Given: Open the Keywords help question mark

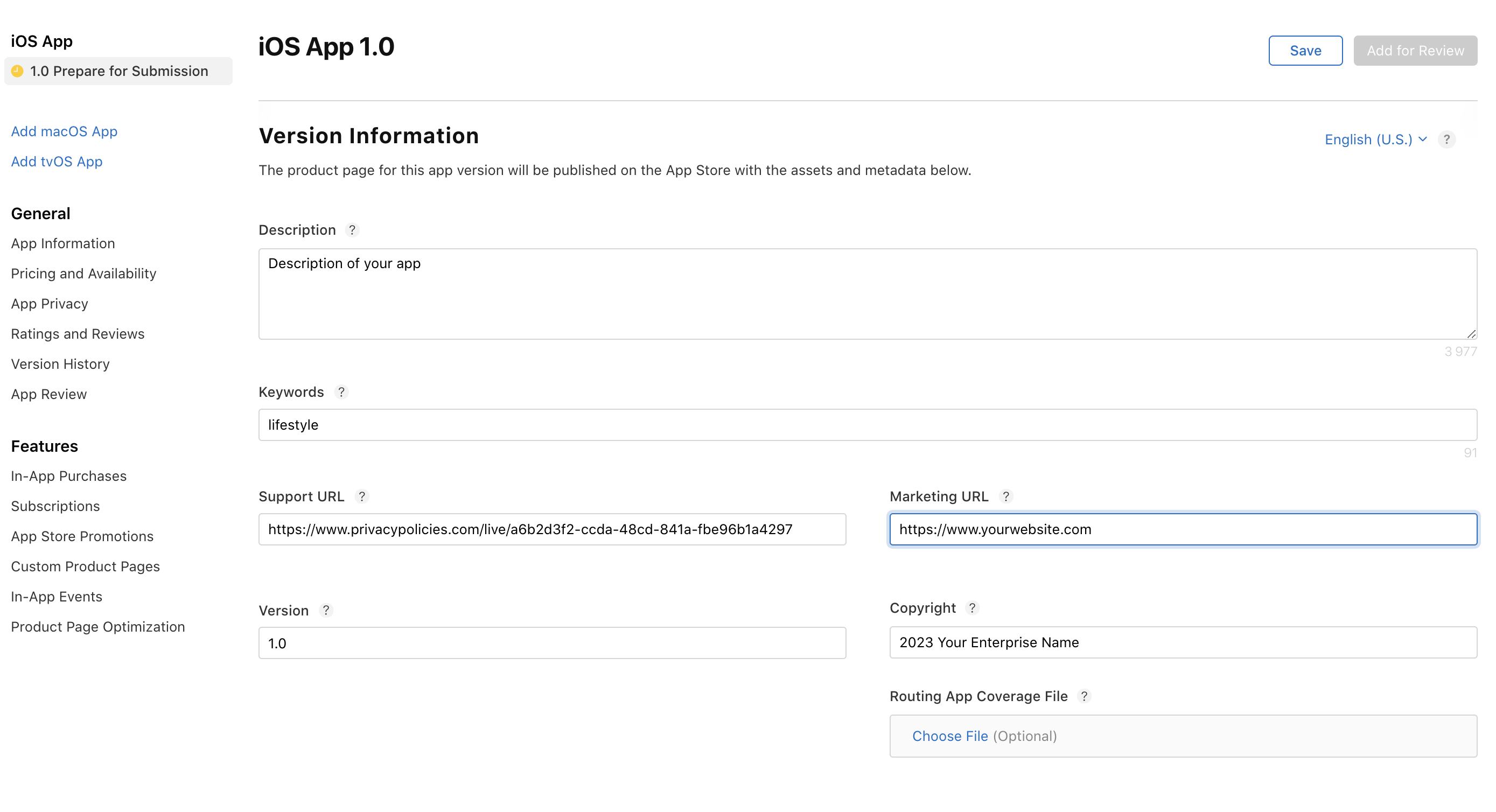Looking at the screenshot, I should (341, 392).
